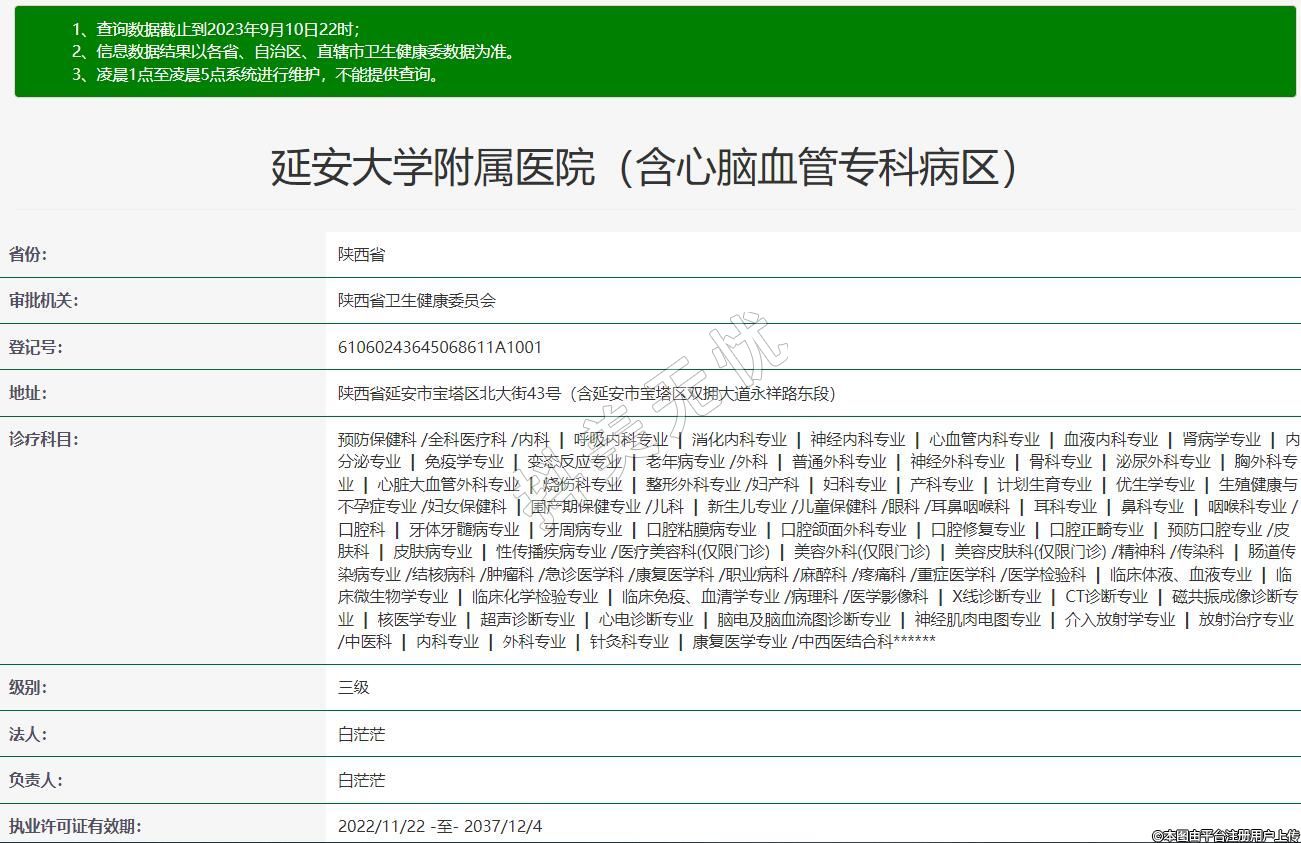The width and height of the screenshot is (1301, 843).
Task: Click the license validity date 2022/11/22 -至- 2037/12/4
Action: [x=440, y=826]
